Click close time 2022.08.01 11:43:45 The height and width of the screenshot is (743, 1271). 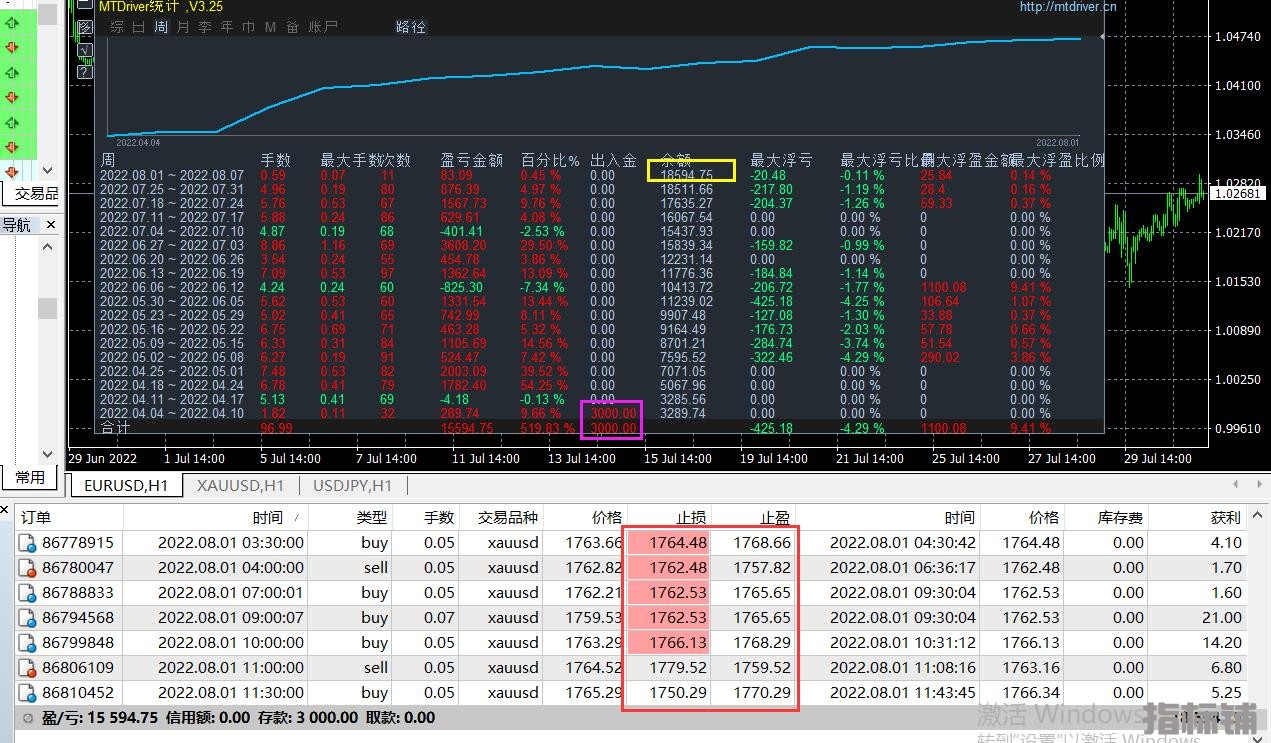[903, 693]
